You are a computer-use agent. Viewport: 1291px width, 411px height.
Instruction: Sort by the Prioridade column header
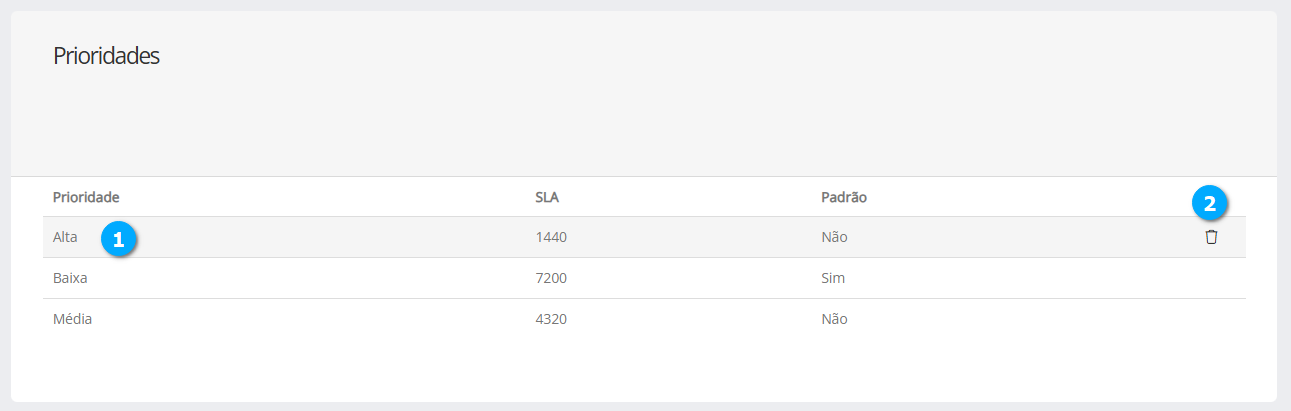[x=86, y=197]
